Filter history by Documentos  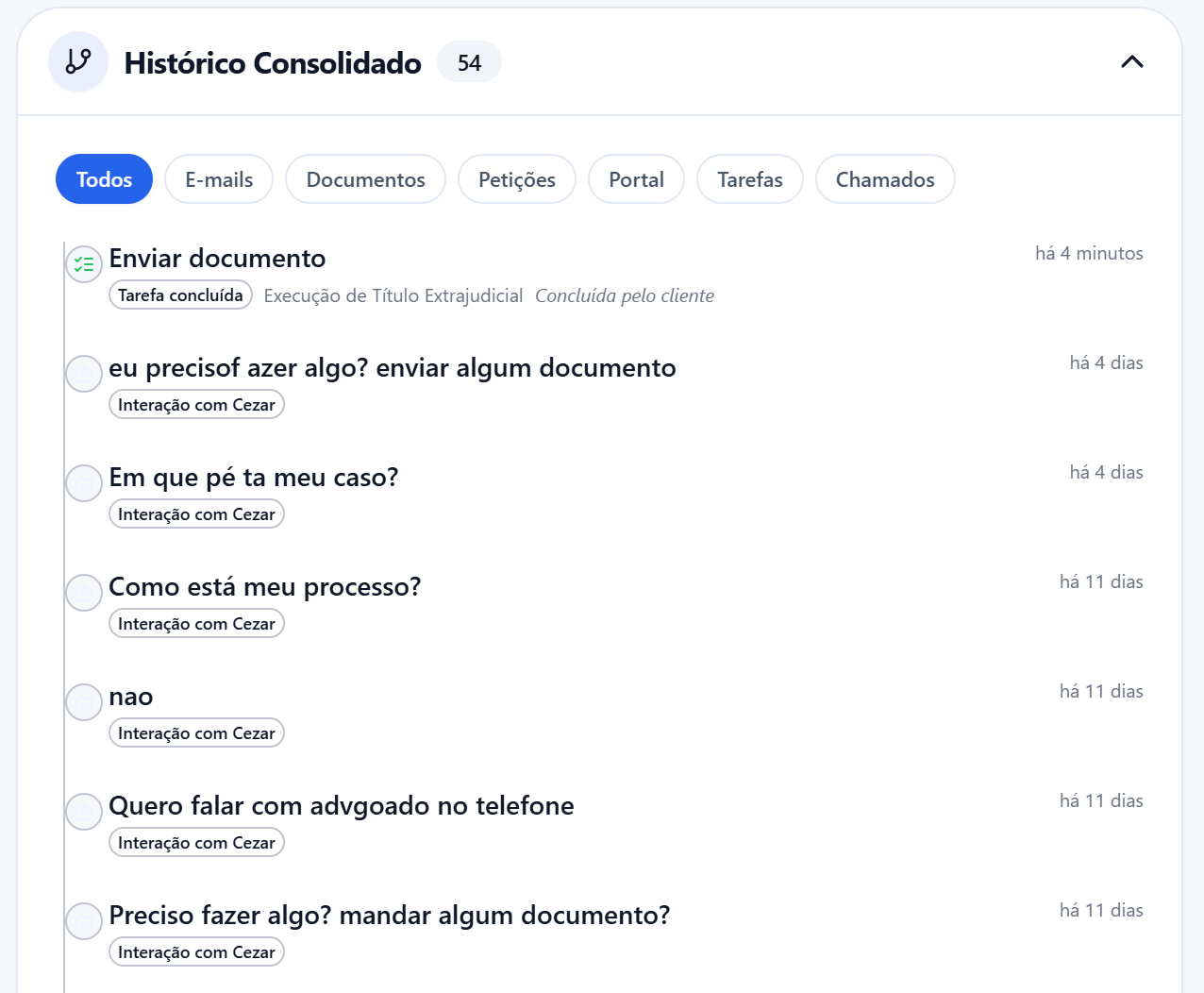click(365, 179)
